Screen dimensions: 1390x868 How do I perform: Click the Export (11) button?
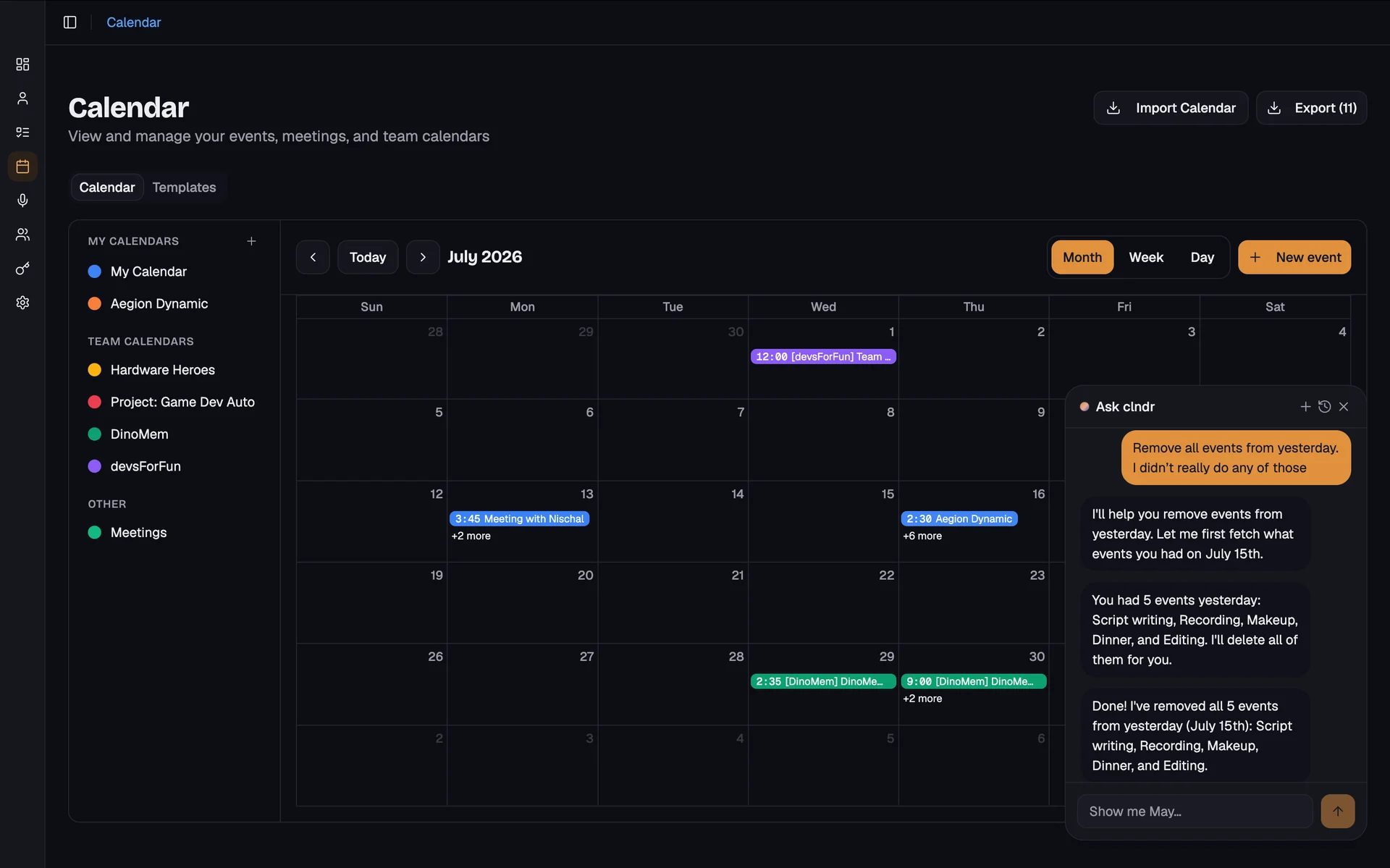1311,108
